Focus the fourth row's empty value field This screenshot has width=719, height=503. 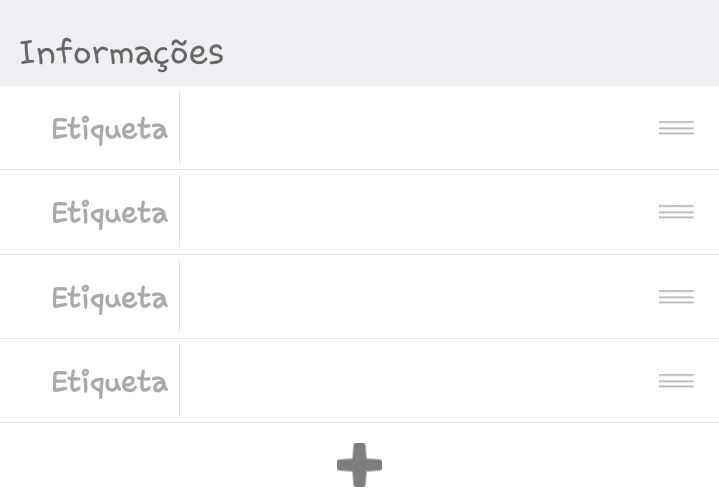point(417,381)
